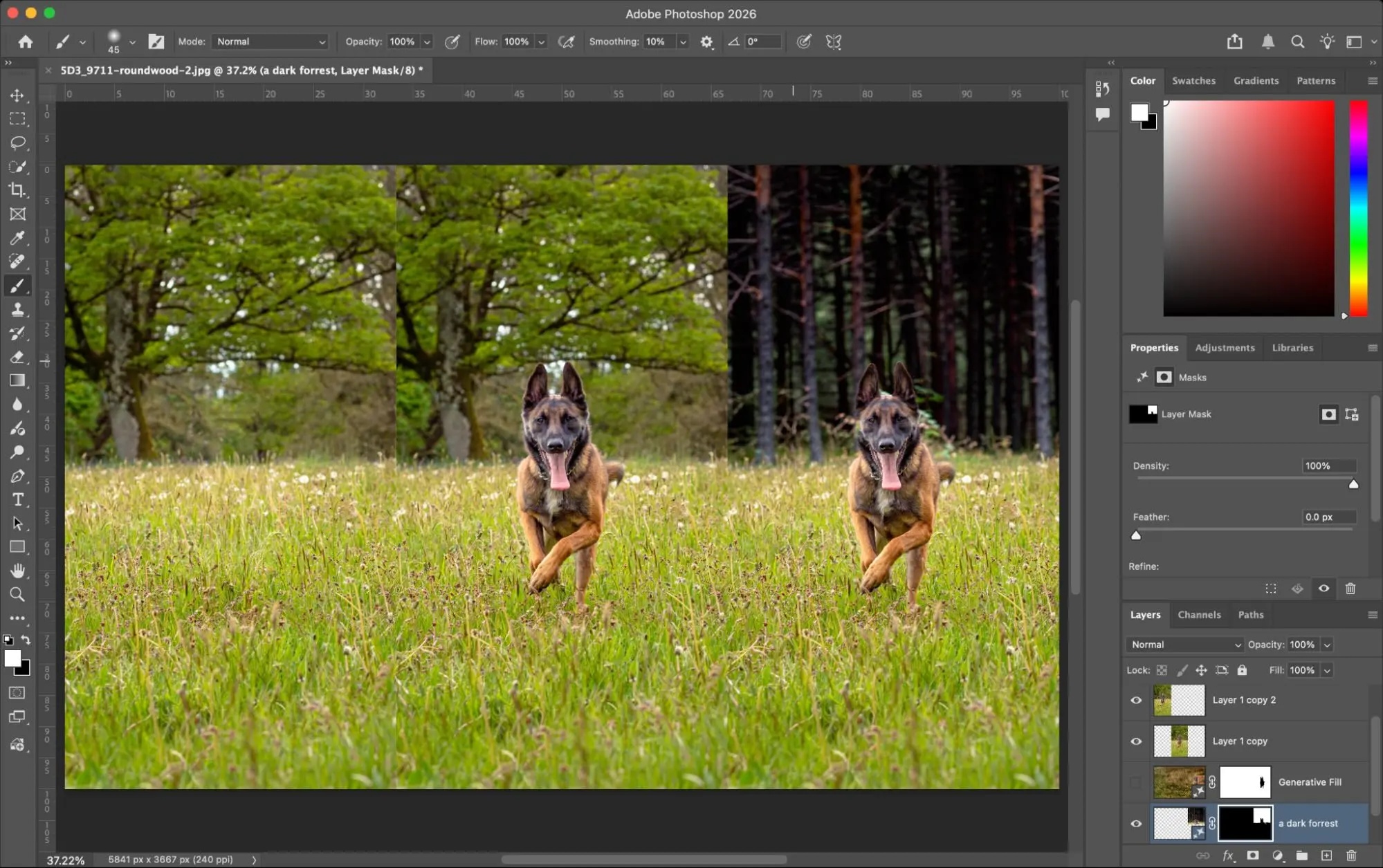This screenshot has height=868, width=1383.
Task: Click the Adjustments tab in Properties area
Action: coord(1225,347)
